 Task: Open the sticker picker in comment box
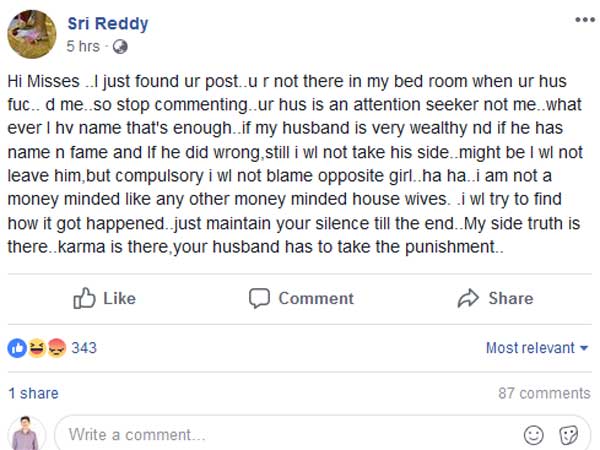coord(568,435)
